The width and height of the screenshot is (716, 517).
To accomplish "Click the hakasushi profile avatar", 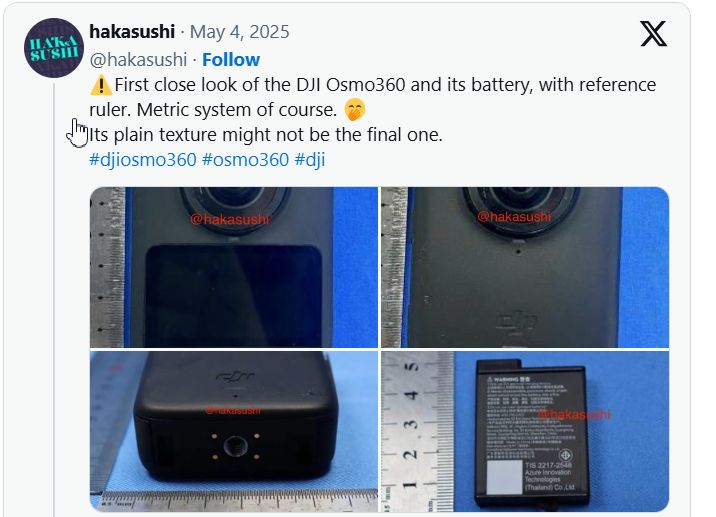I will [54, 48].
